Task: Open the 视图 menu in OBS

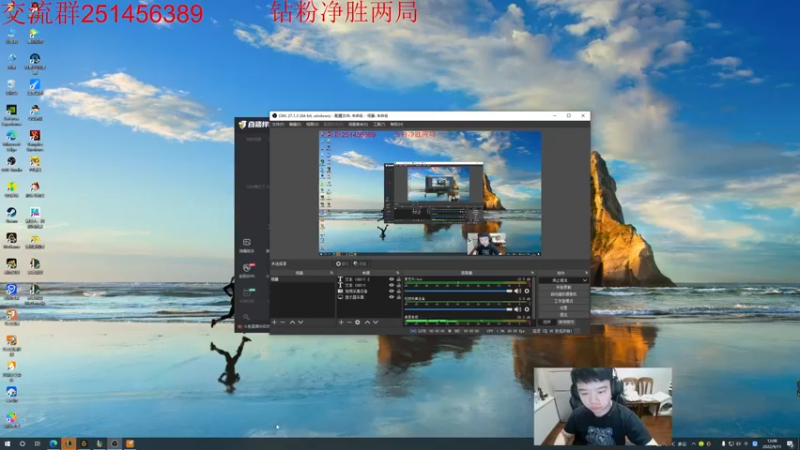Action: [313, 124]
